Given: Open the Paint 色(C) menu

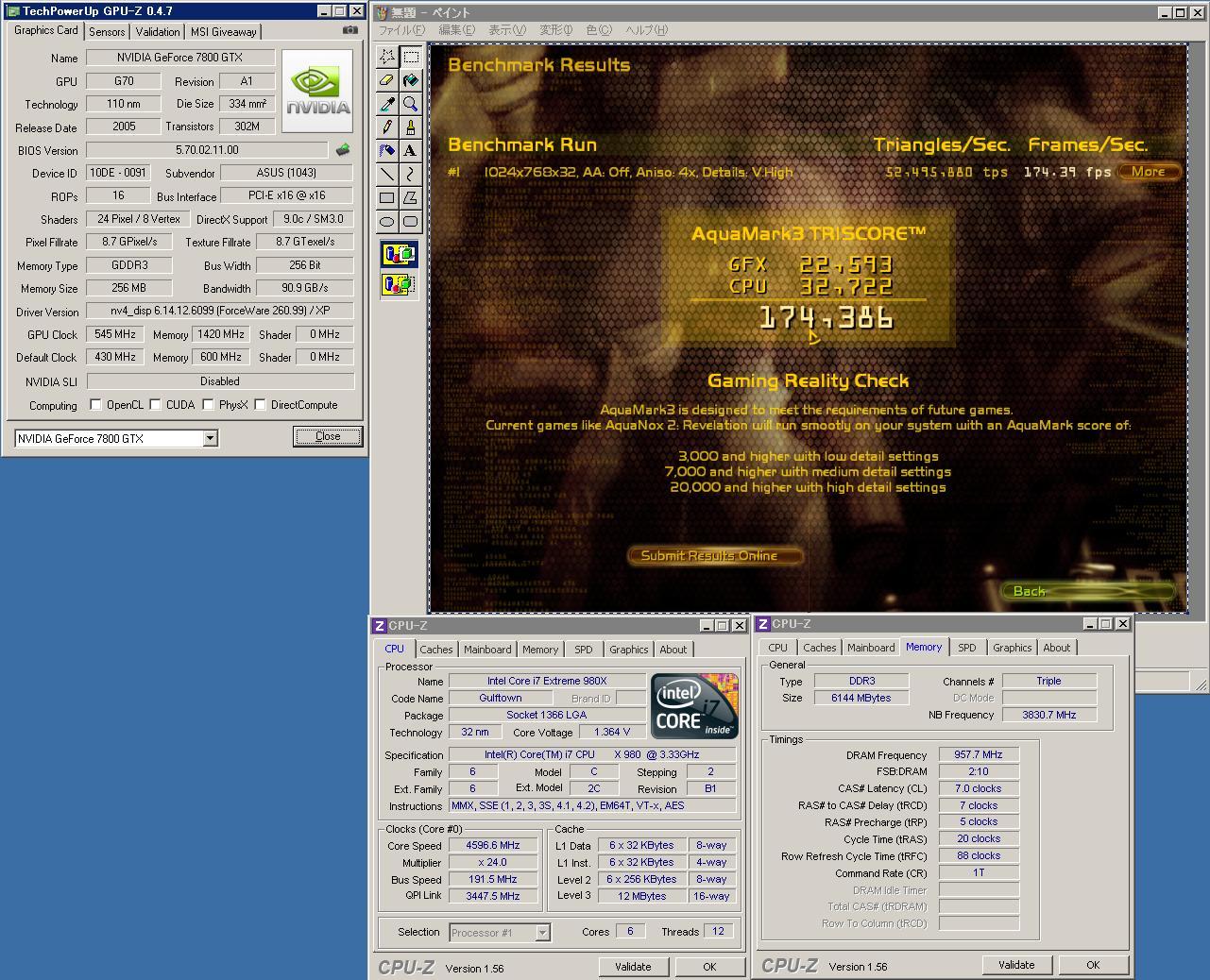Looking at the screenshot, I should [599, 30].
